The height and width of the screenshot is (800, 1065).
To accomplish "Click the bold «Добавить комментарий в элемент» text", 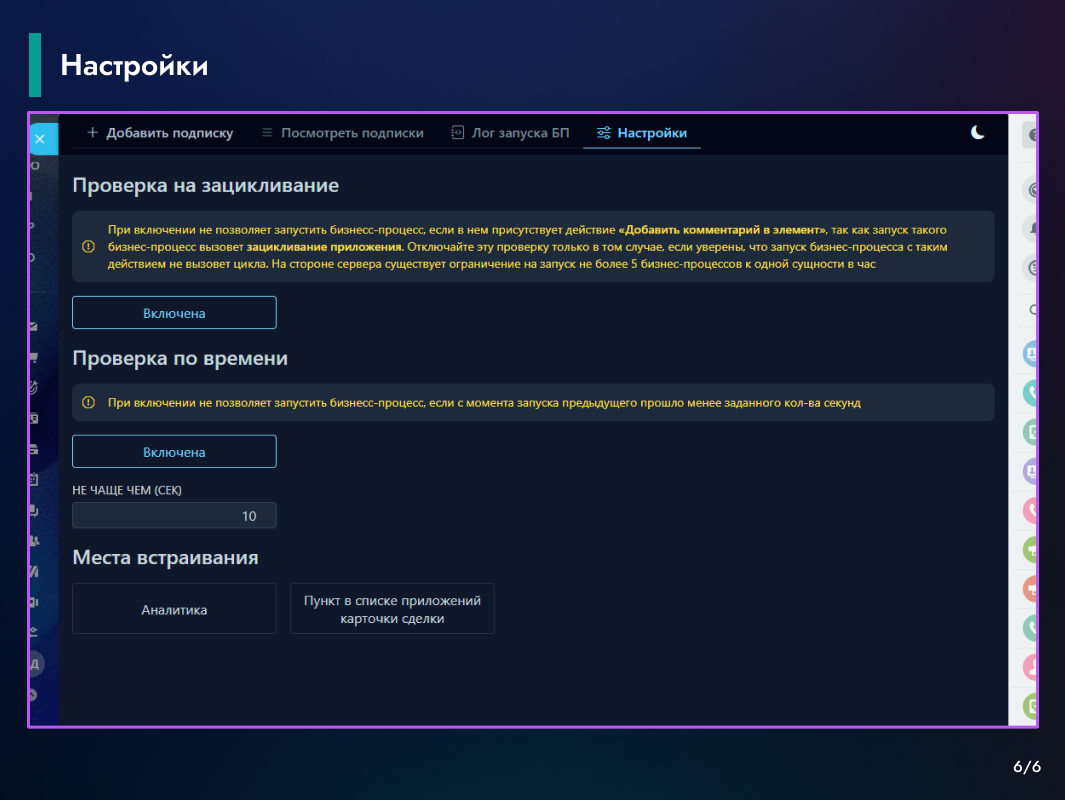I will [x=722, y=230].
